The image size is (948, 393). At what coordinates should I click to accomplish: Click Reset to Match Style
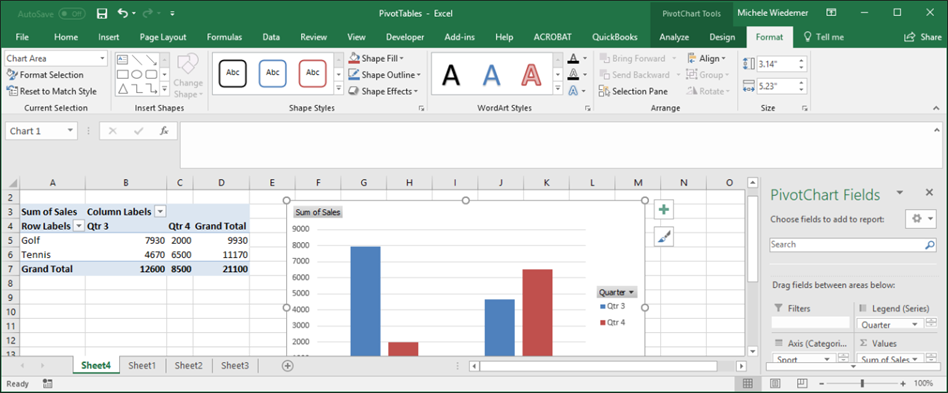pyautogui.click(x=52, y=91)
